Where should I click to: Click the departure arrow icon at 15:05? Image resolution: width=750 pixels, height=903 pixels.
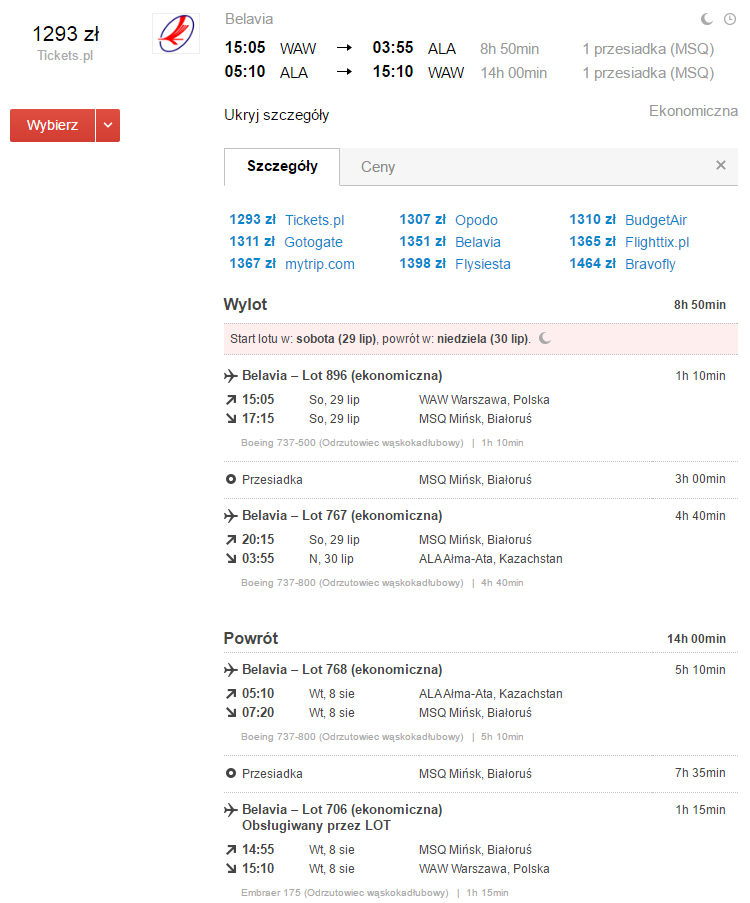(x=231, y=400)
